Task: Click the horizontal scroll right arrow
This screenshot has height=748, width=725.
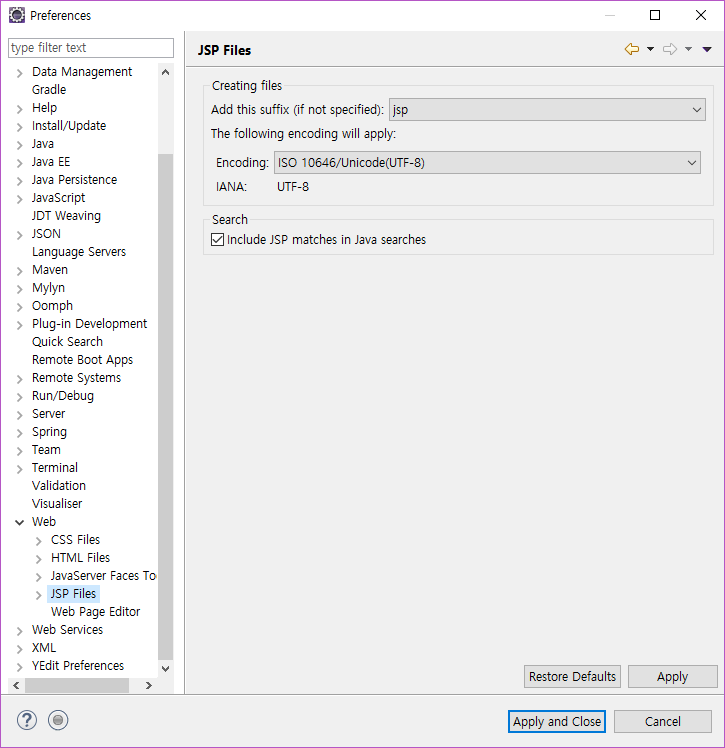Action: [x=148, y=686]
